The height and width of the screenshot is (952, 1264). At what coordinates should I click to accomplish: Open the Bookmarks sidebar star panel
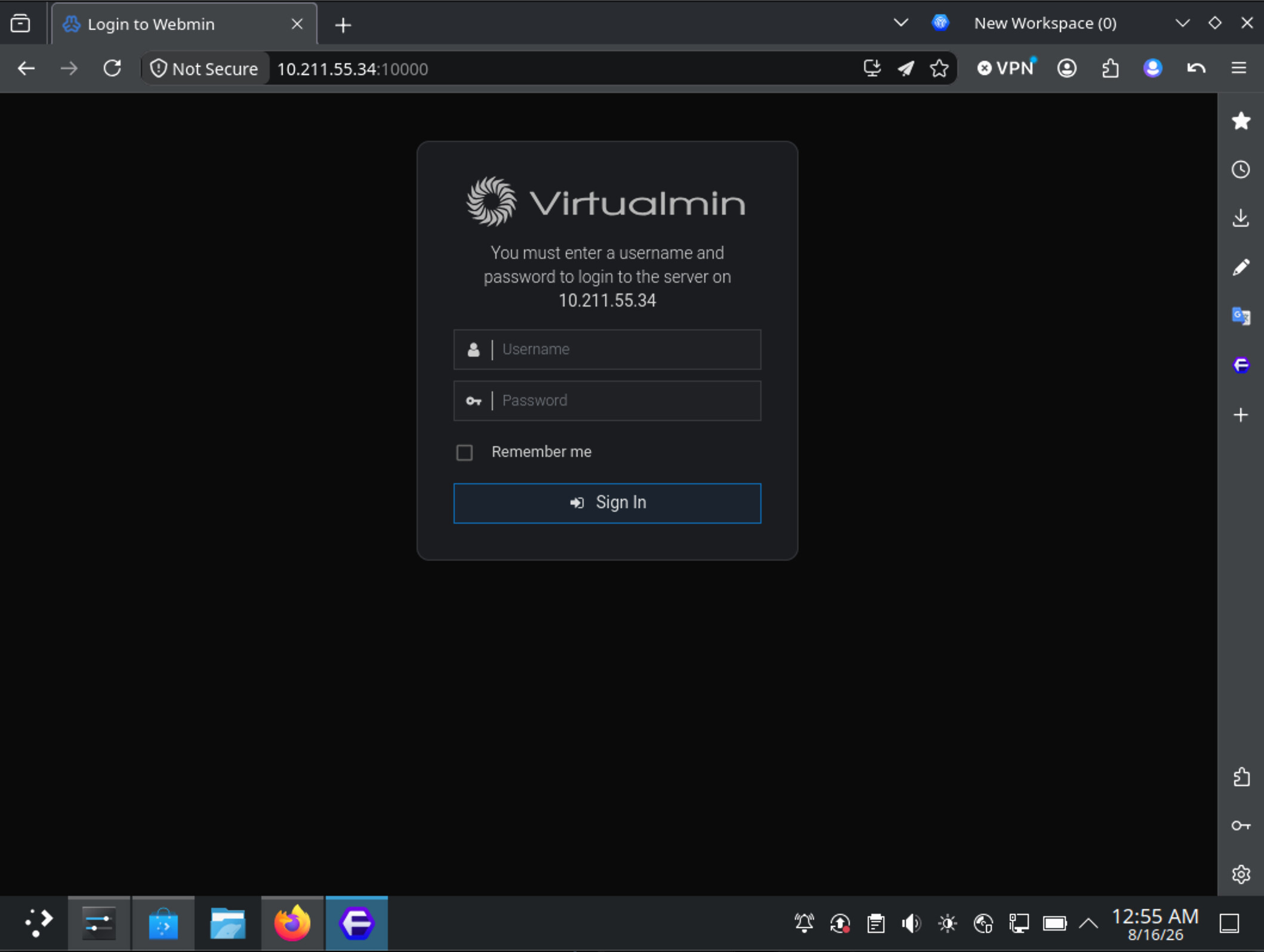point(1241,121)
